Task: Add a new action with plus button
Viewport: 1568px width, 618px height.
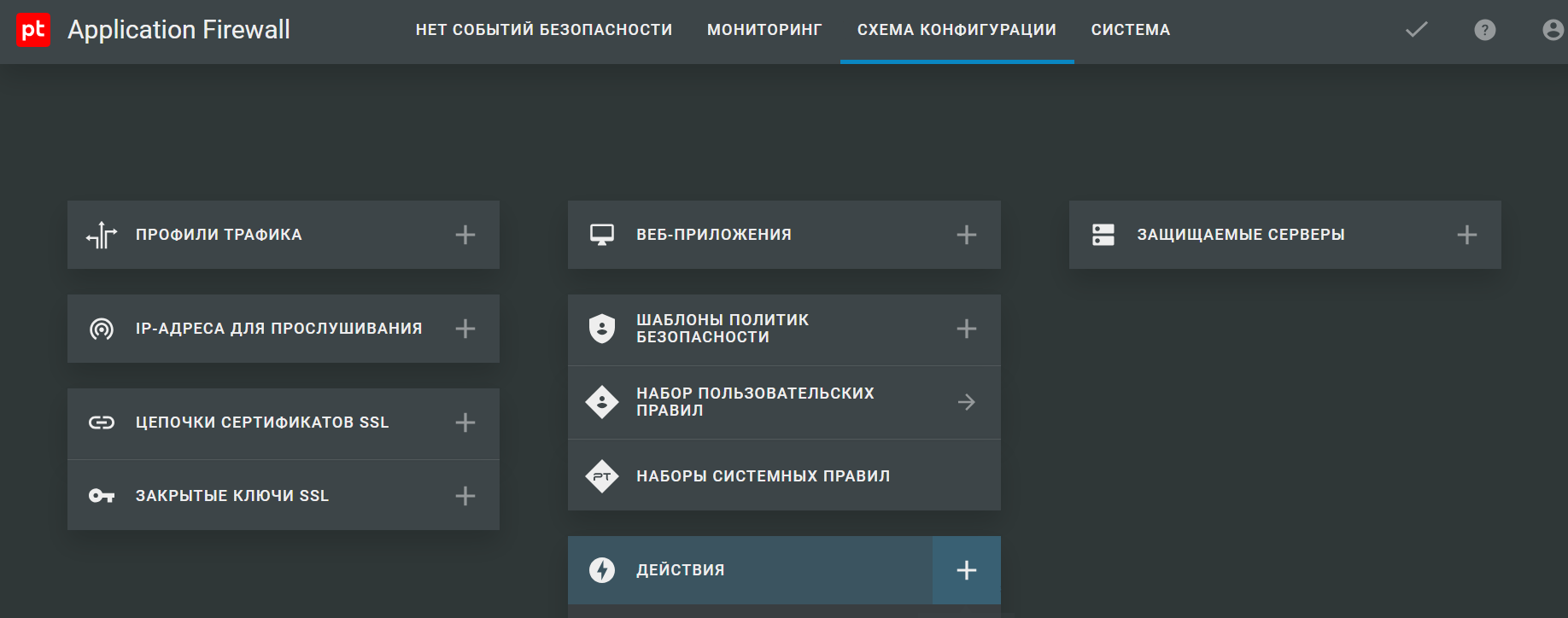Action: 966,570
